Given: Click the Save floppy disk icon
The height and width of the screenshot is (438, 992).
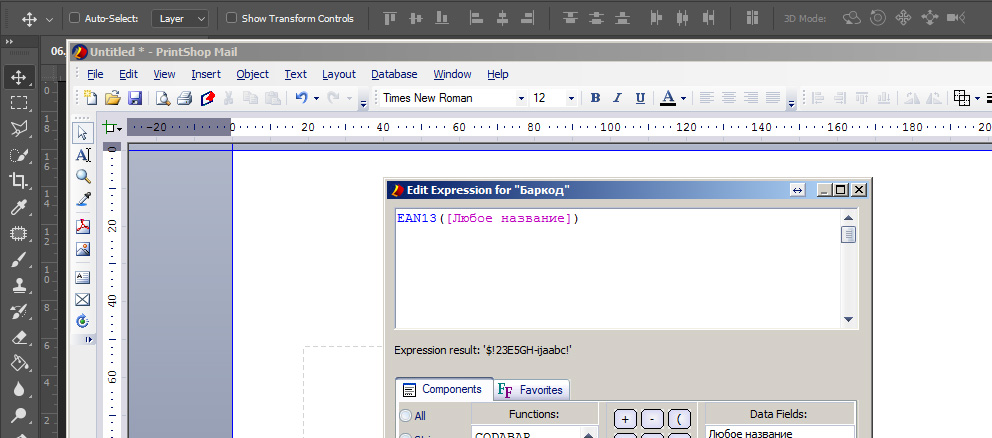Looking at the screenshot, I should pyautogui.click(x=134, y=98).
